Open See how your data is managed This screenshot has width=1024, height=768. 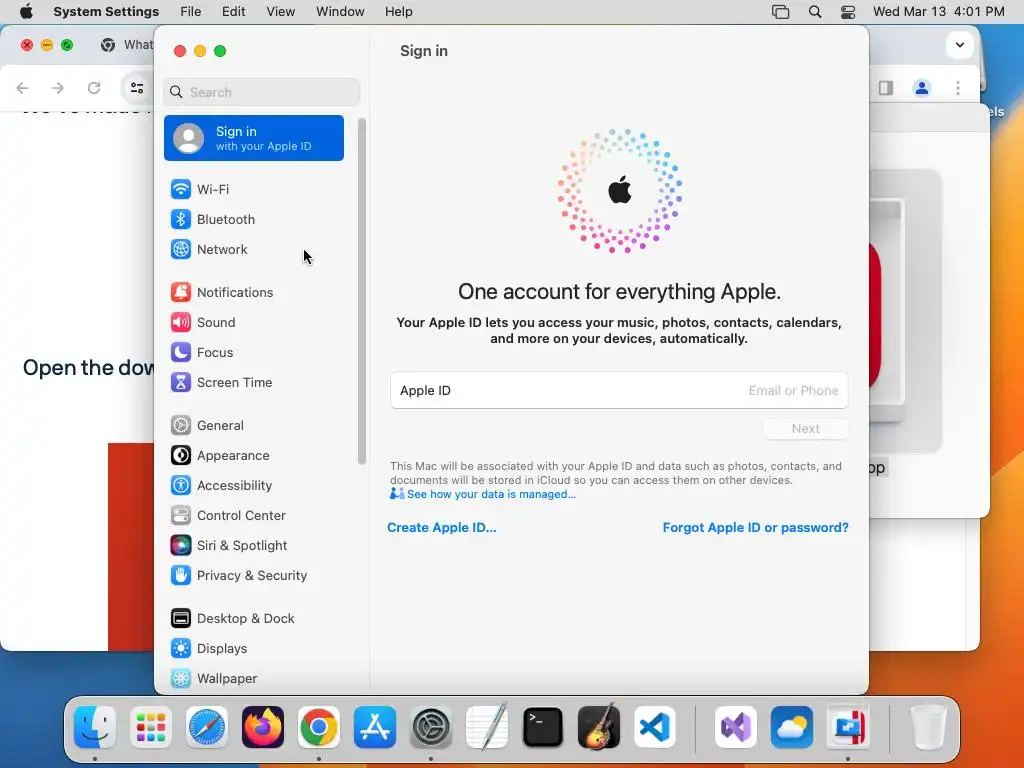pyautogui.click(x=490, y=494)
